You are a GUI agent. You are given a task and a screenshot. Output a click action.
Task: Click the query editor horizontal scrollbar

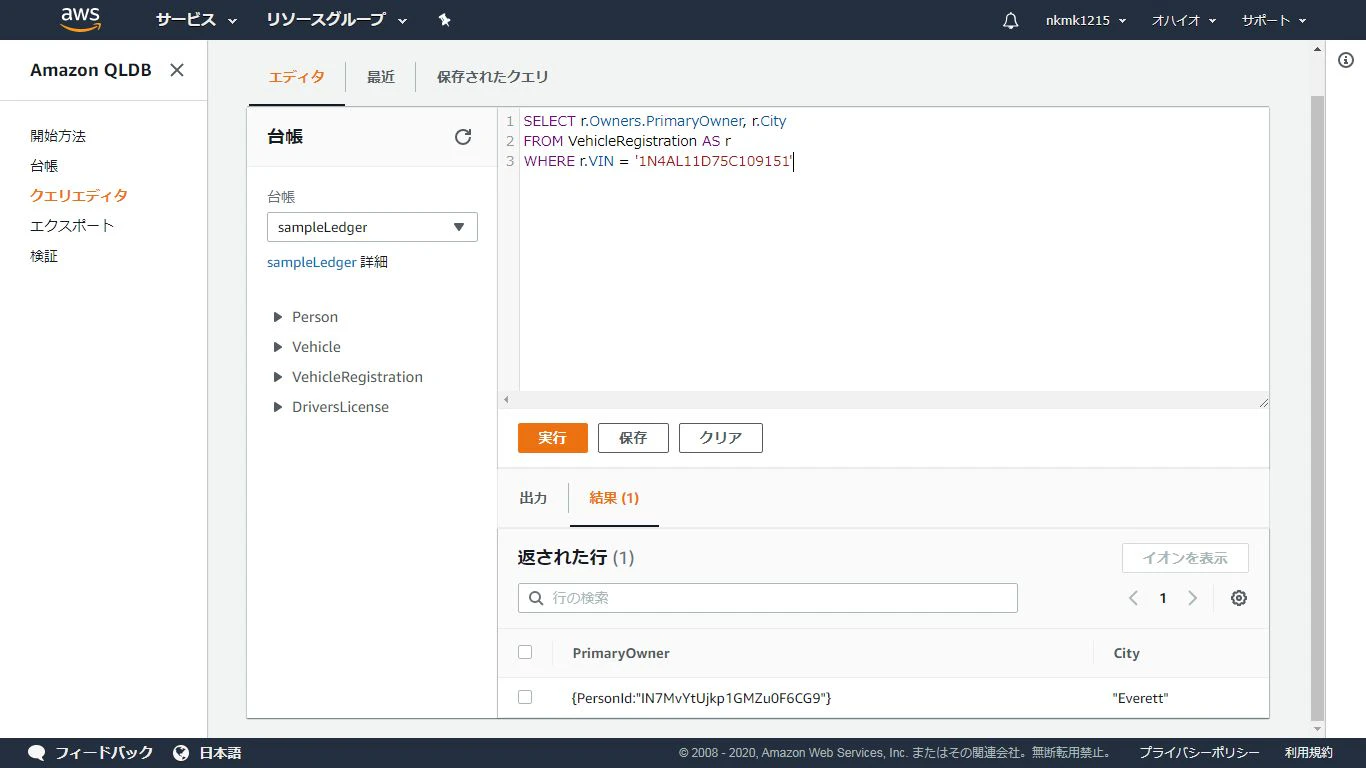coord(884,400)
